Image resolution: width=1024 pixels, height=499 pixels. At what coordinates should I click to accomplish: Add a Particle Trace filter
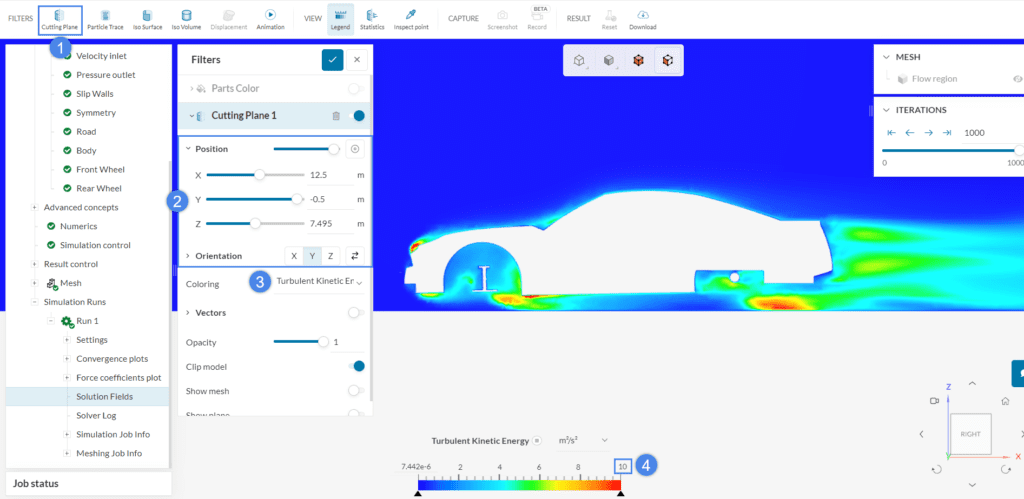click(x=105, y=19)
